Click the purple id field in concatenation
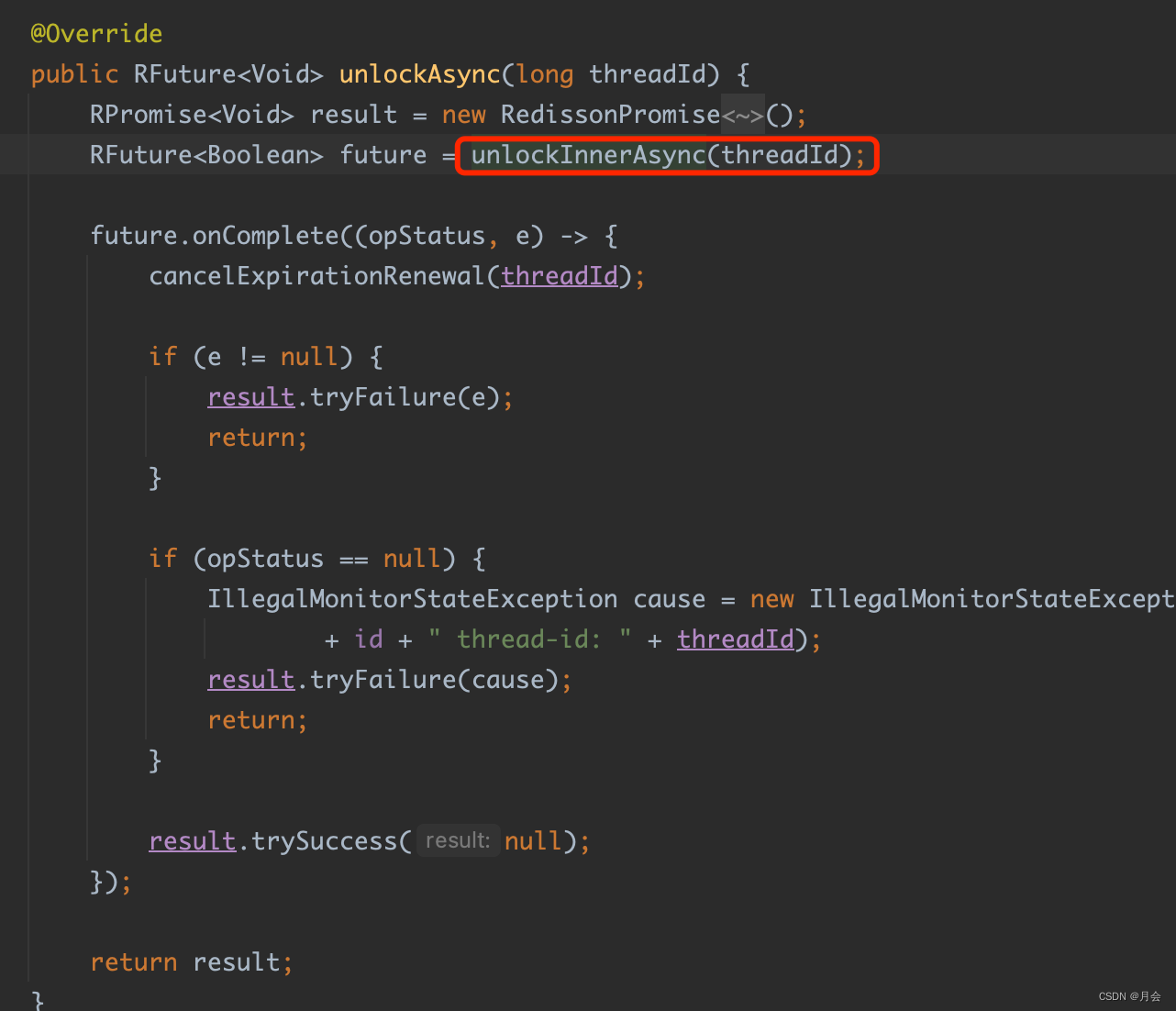The image size is (1176, 1011). 369,639
